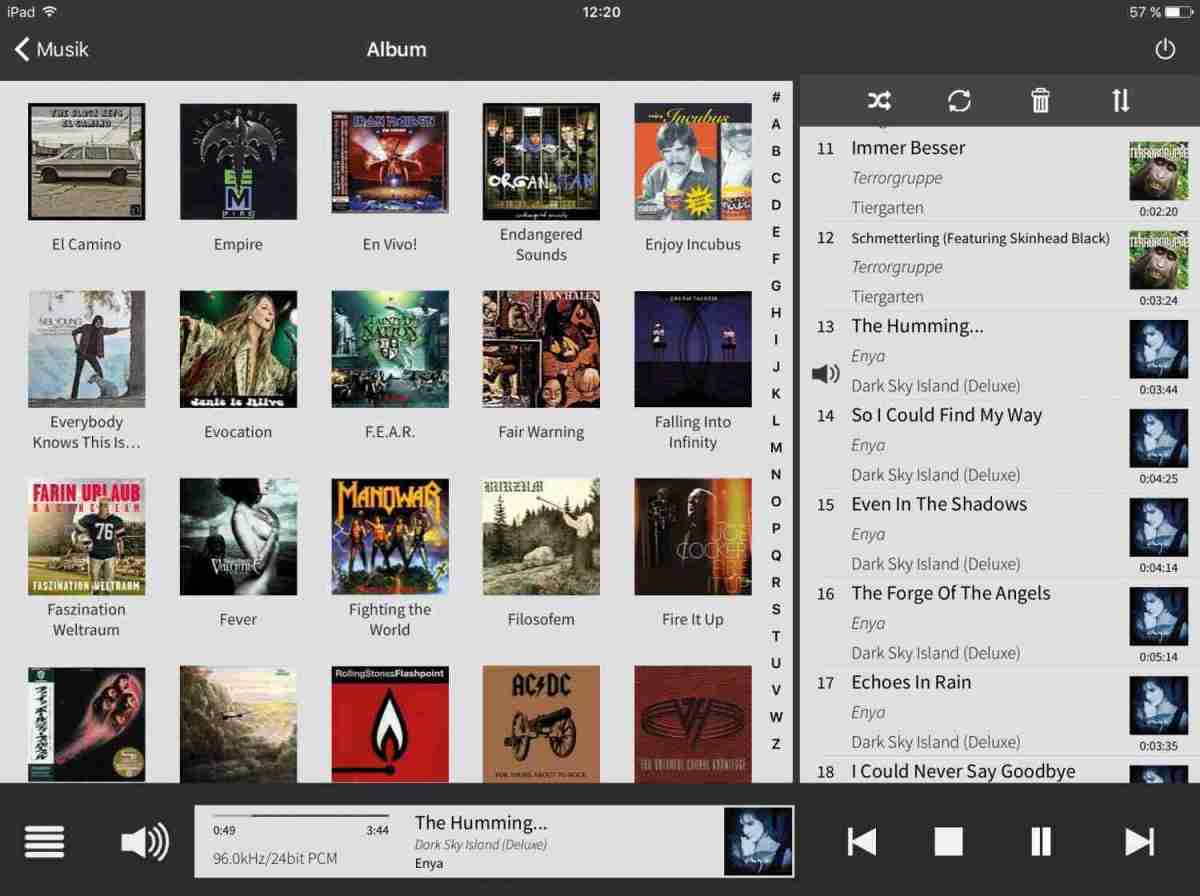Skip to previous track
Image resolution: width=1200 pixels, height=896 pixels.
[861, 842]
